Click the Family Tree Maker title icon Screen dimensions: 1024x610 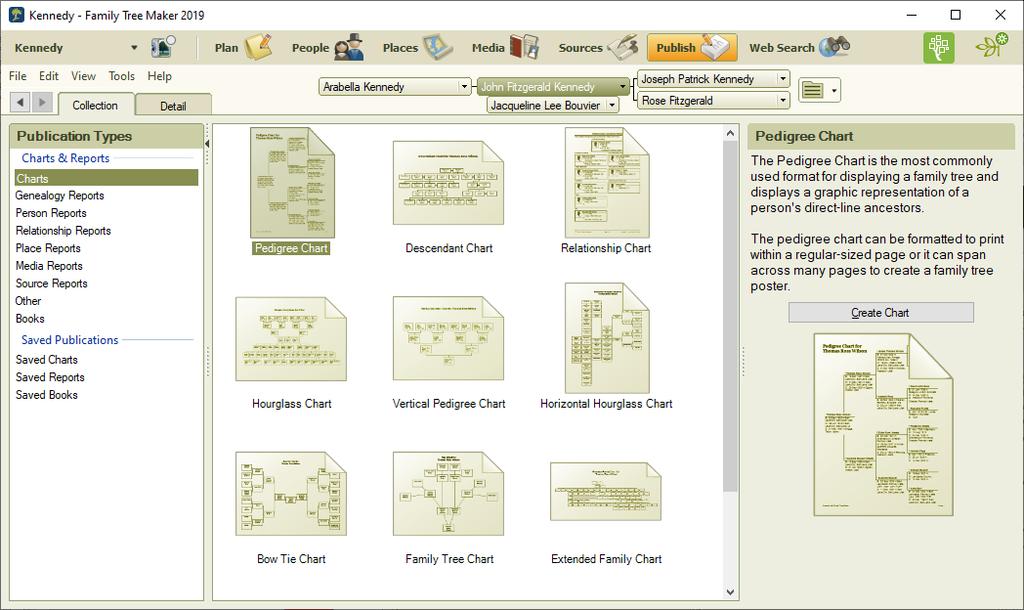[16, 15]
